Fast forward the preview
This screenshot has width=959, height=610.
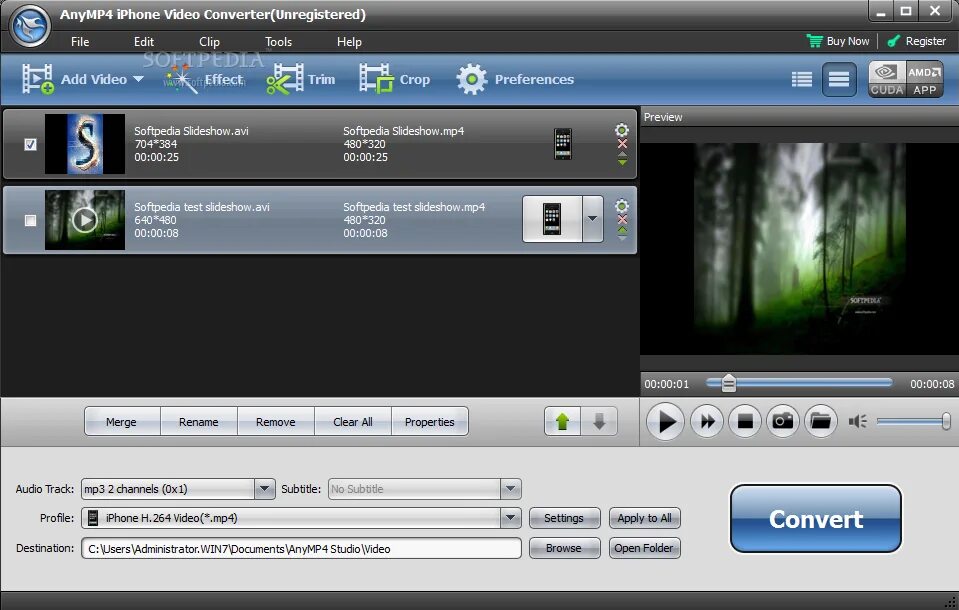(x=707, y=422)
